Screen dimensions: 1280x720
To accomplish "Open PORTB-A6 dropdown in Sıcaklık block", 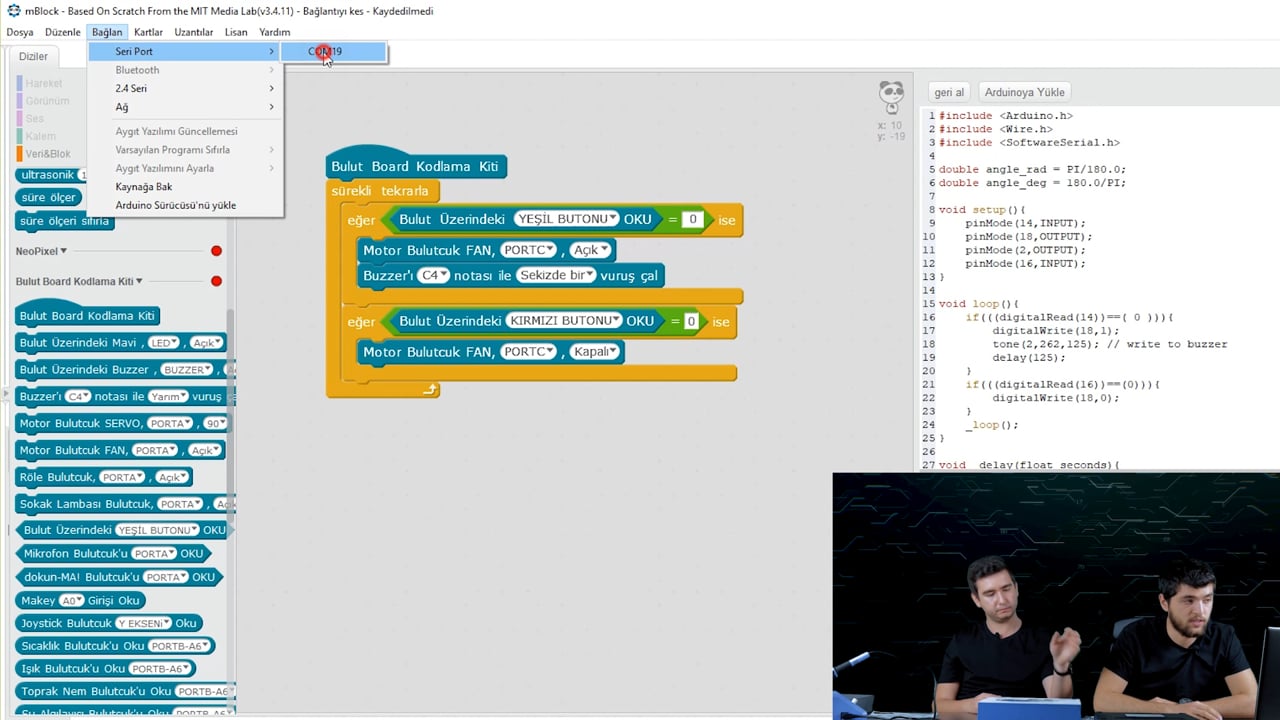I will [178, 647].
